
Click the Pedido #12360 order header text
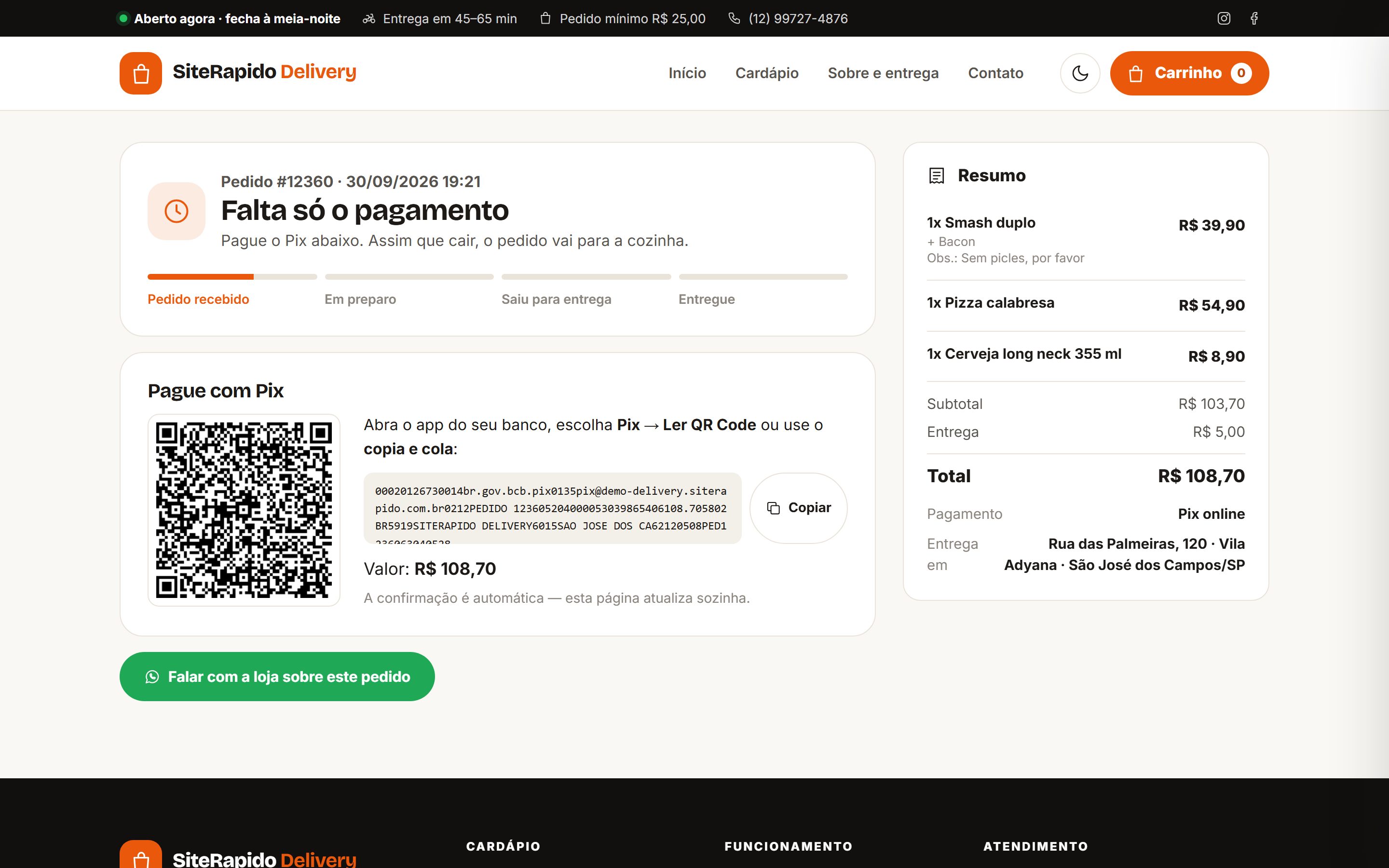351,181
